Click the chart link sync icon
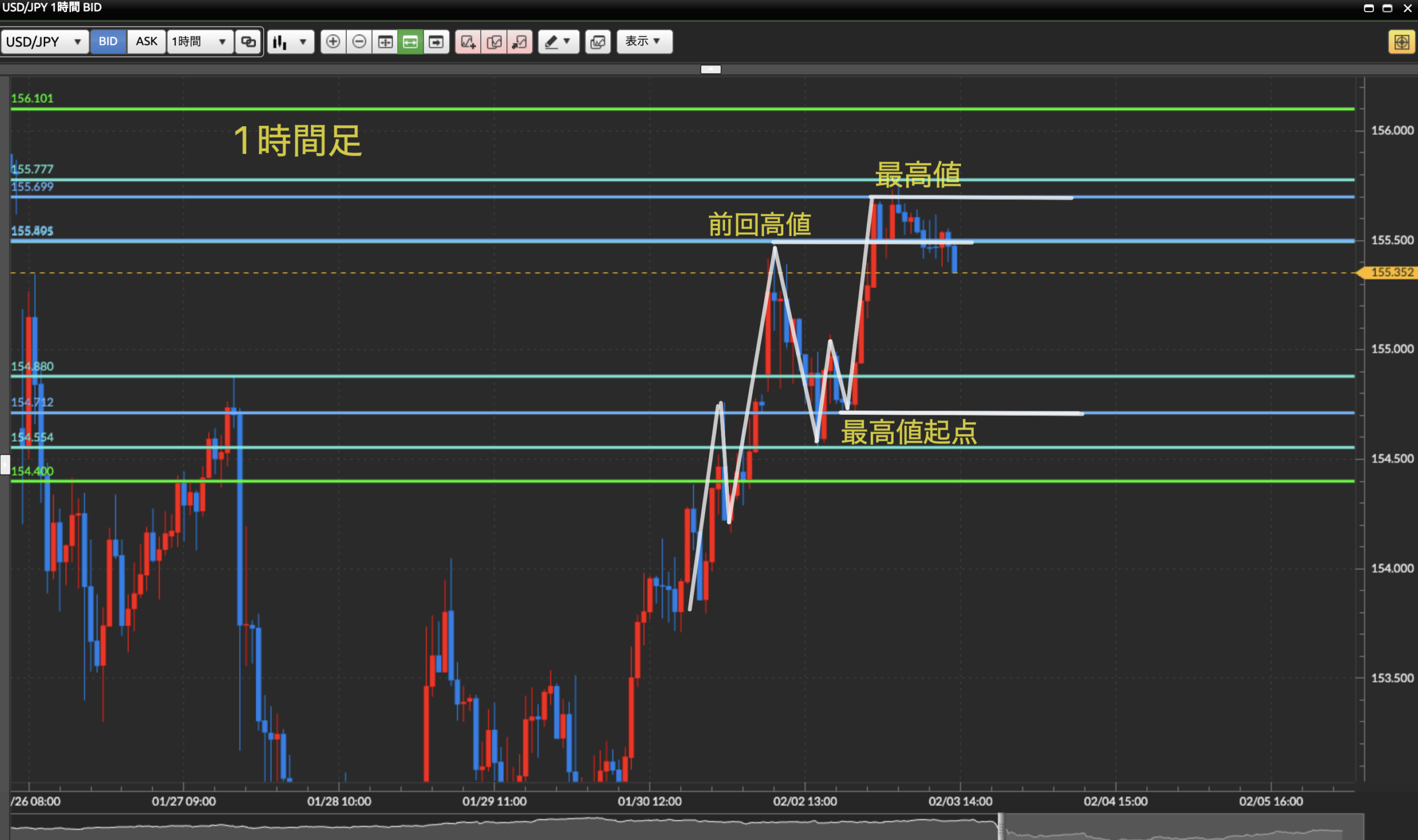 coord(249,42)
